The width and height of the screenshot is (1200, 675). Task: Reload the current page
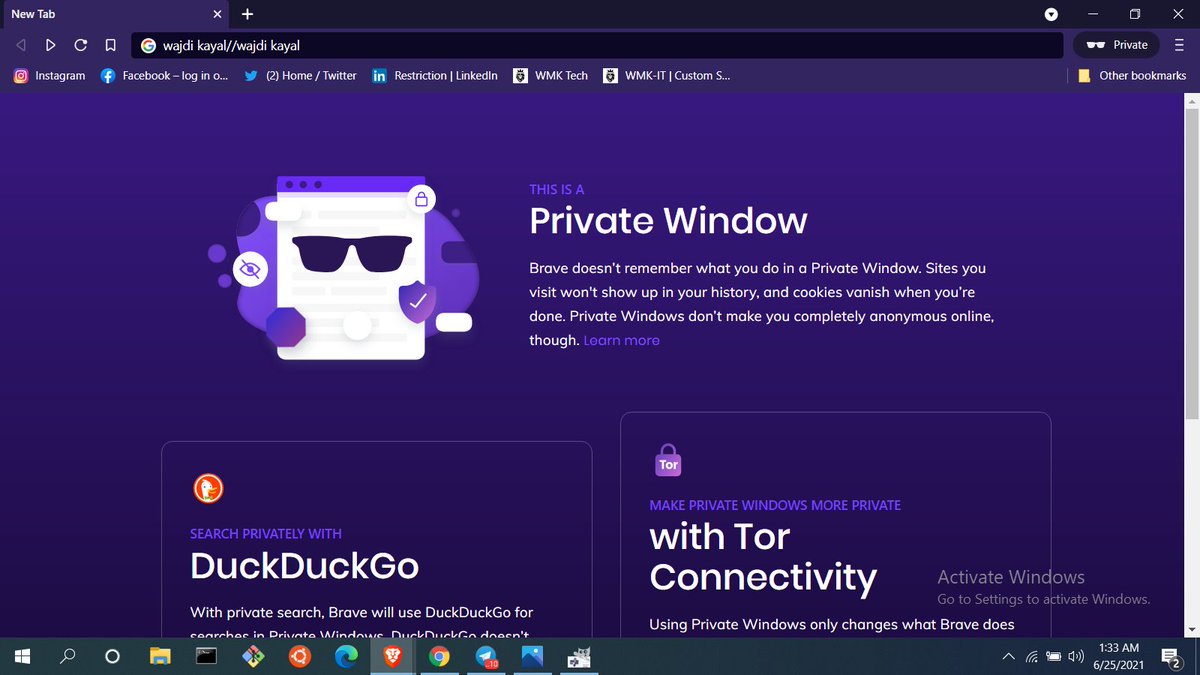(81, 45)
